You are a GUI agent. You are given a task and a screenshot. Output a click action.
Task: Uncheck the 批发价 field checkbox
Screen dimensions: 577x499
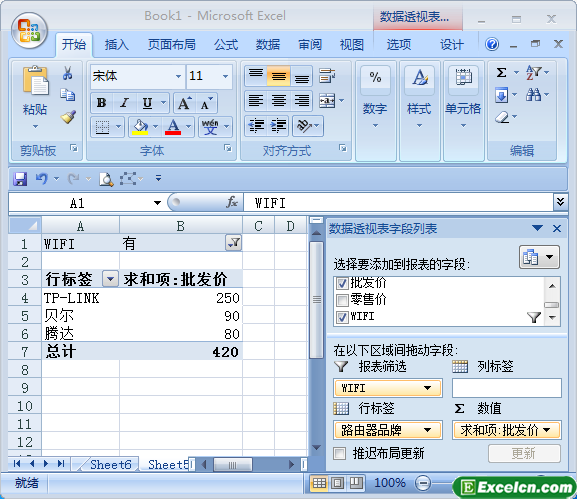342,283
